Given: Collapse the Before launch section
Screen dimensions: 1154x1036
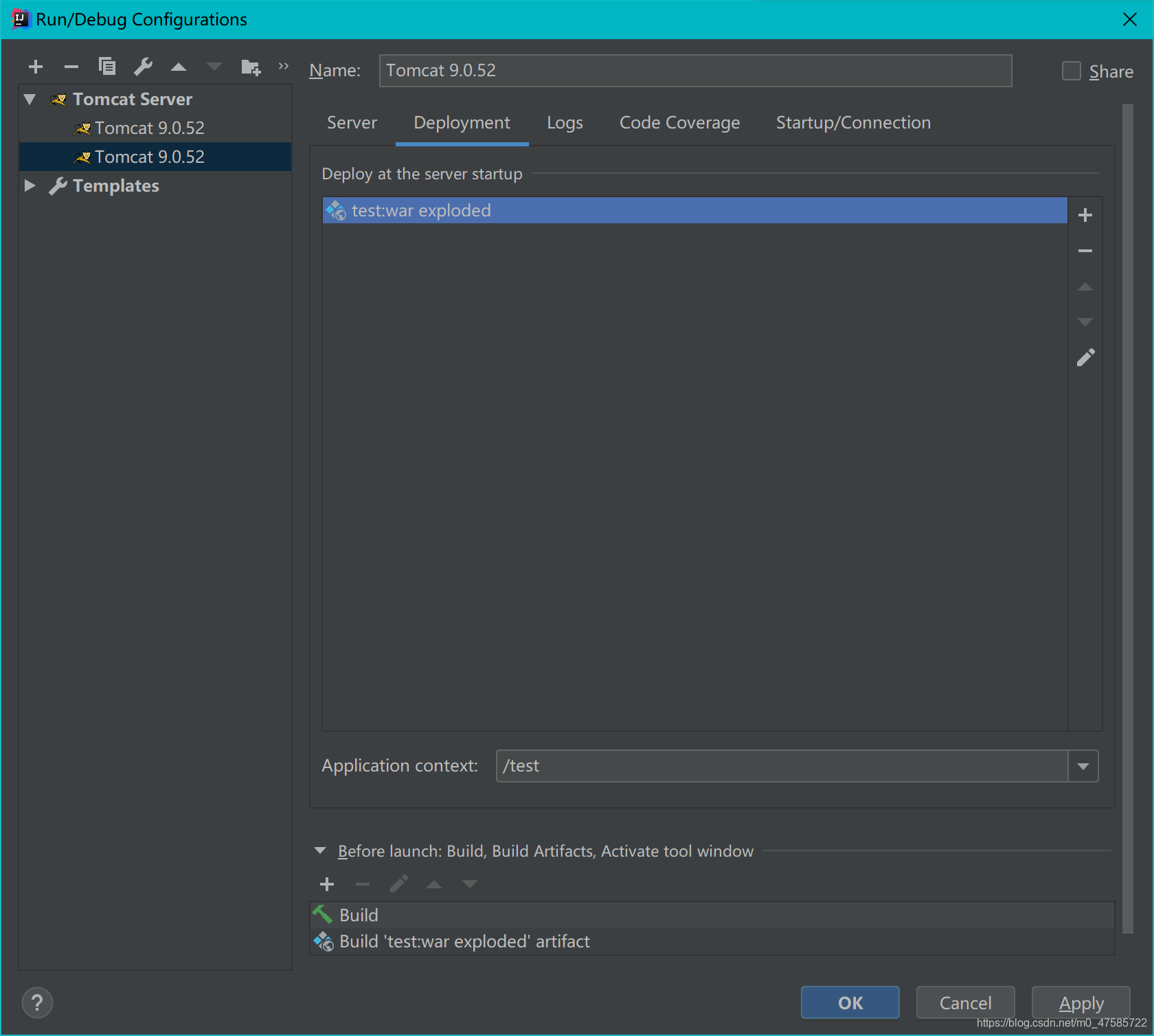Looking at the screenshot, I should coord(320,851).
